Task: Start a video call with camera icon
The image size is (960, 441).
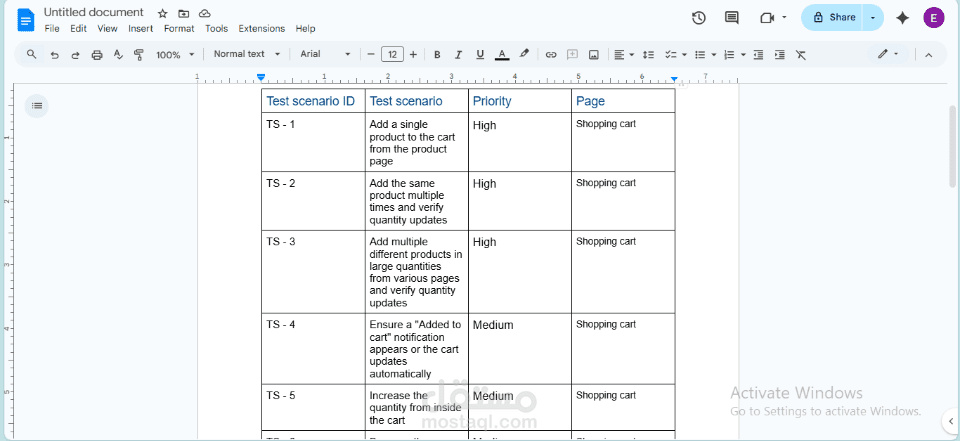Action: [767, 18]
